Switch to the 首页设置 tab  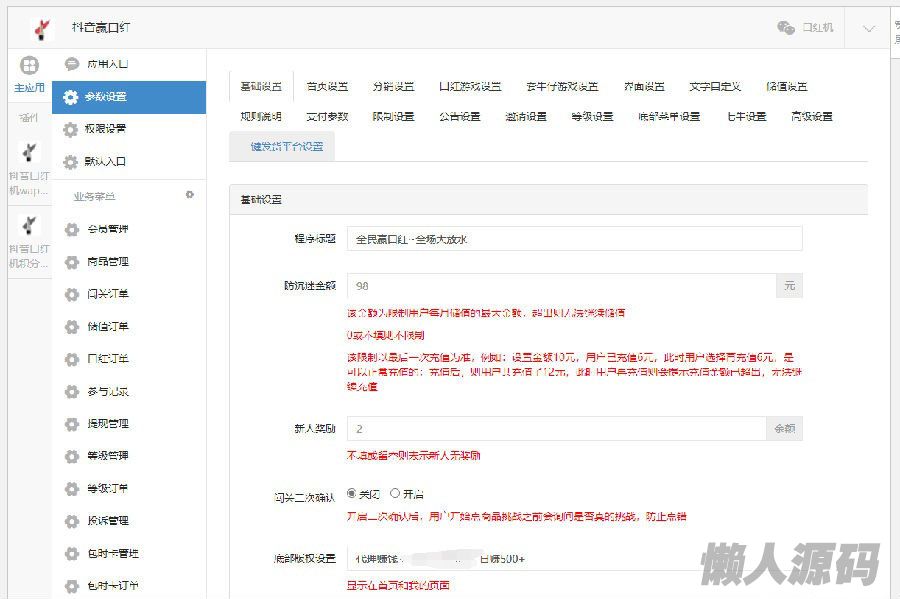pos(327,87)
